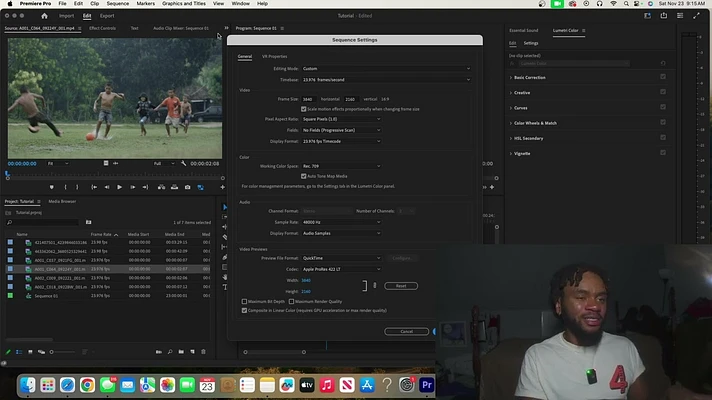The height and width of the screenshot is (400, 712).
Task: Click the horizontal frame size field
Action: 308,99
